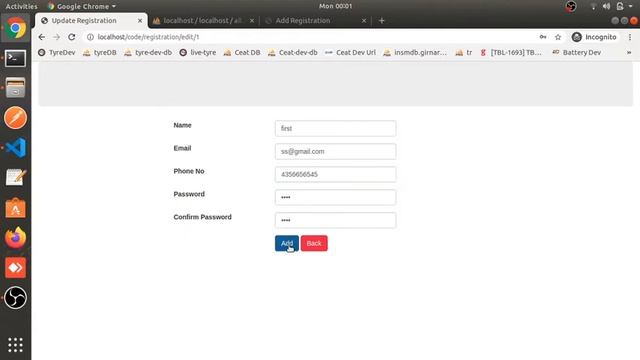The width and height of the screenshot is (640, 360).
Task: Bookmark this page with the star
Action: coord(558,37)
